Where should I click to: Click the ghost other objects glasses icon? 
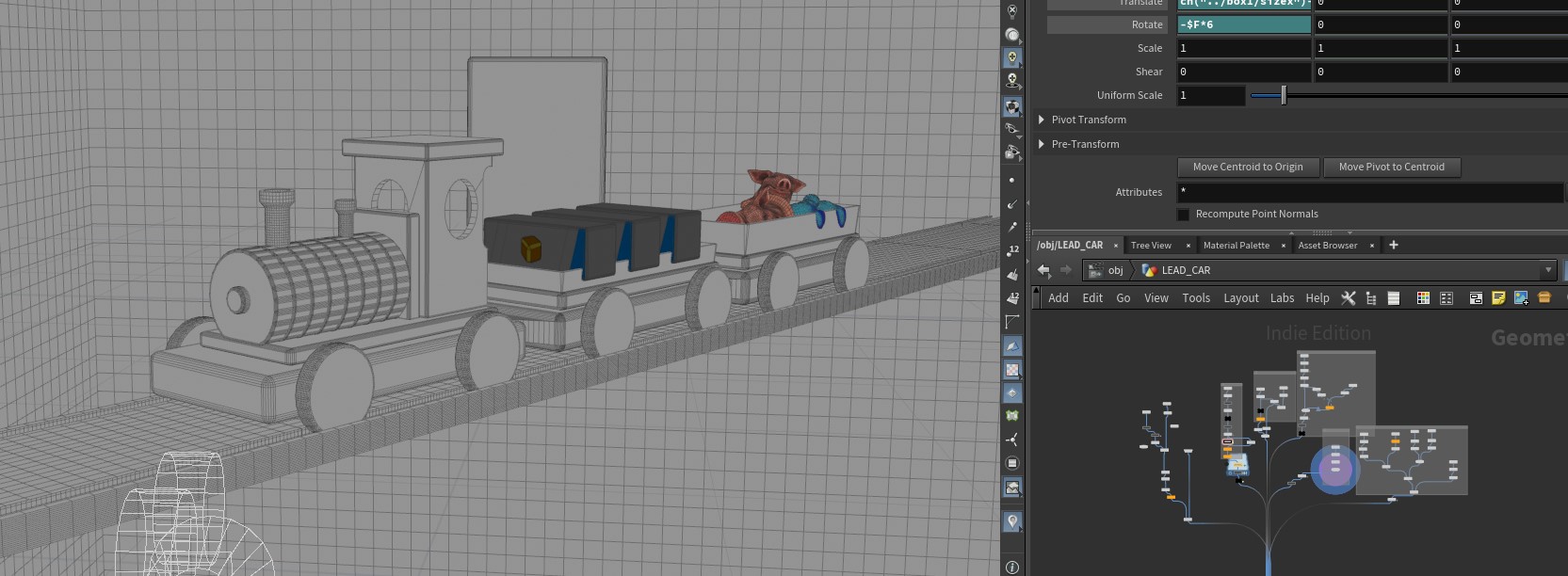(x=1012, y=129)
